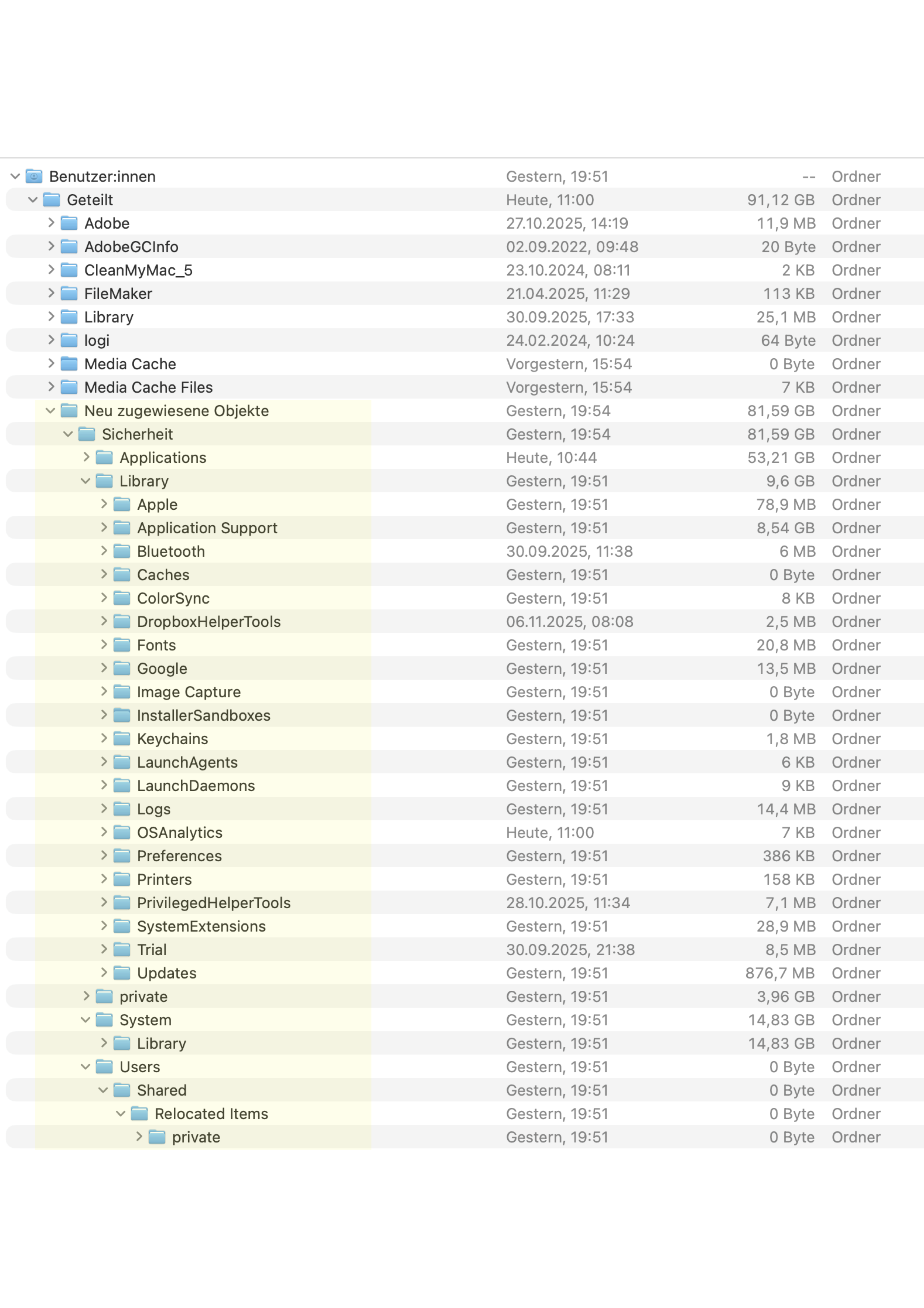Select the SystemExtensions folder name
This screenshot has width=924, height=1308.
tap(201, 926)
